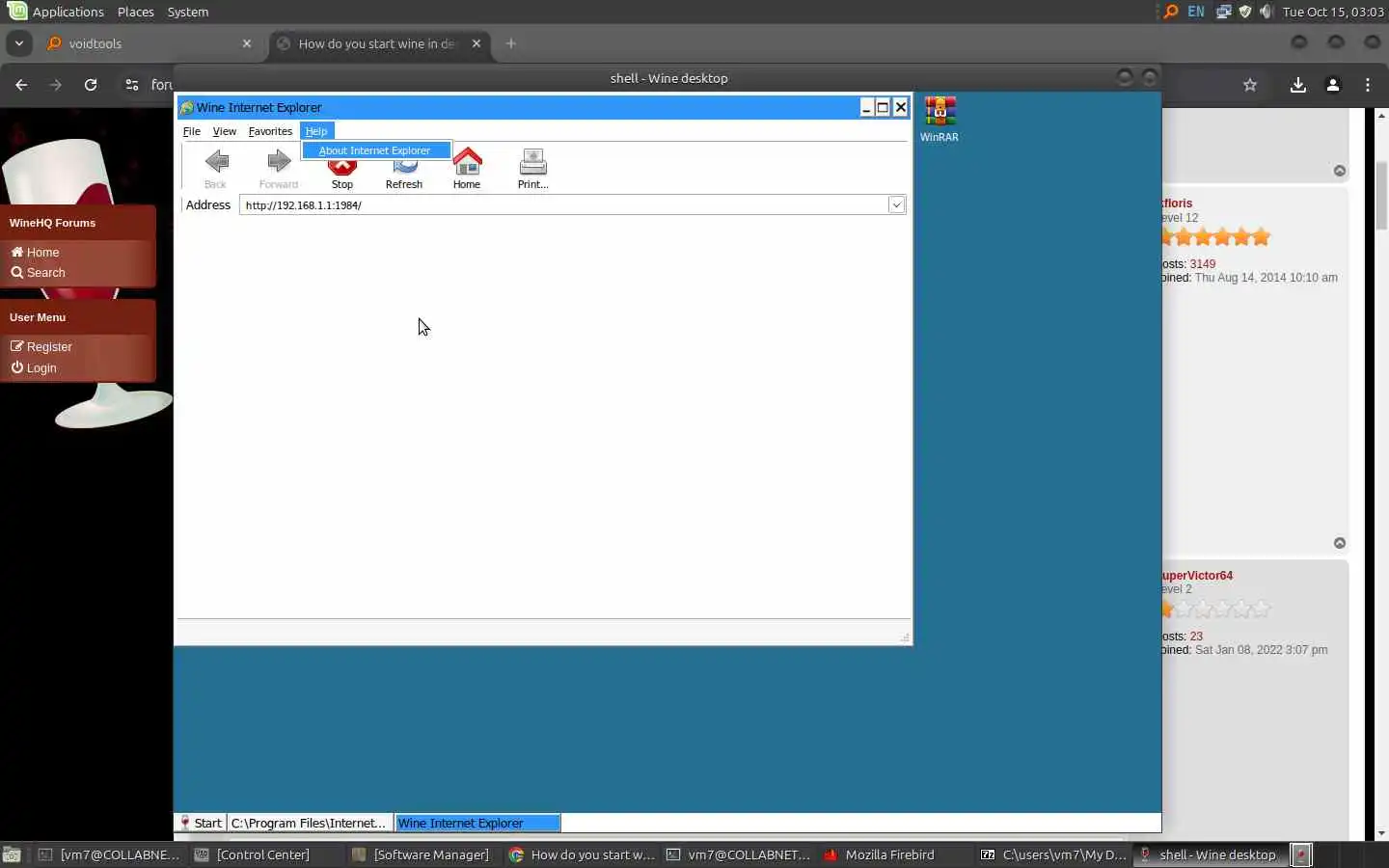Click the show desktop icon in bottom panel
The width and height of the screenshot is (1389, 868).
click(x=12, y=854)
